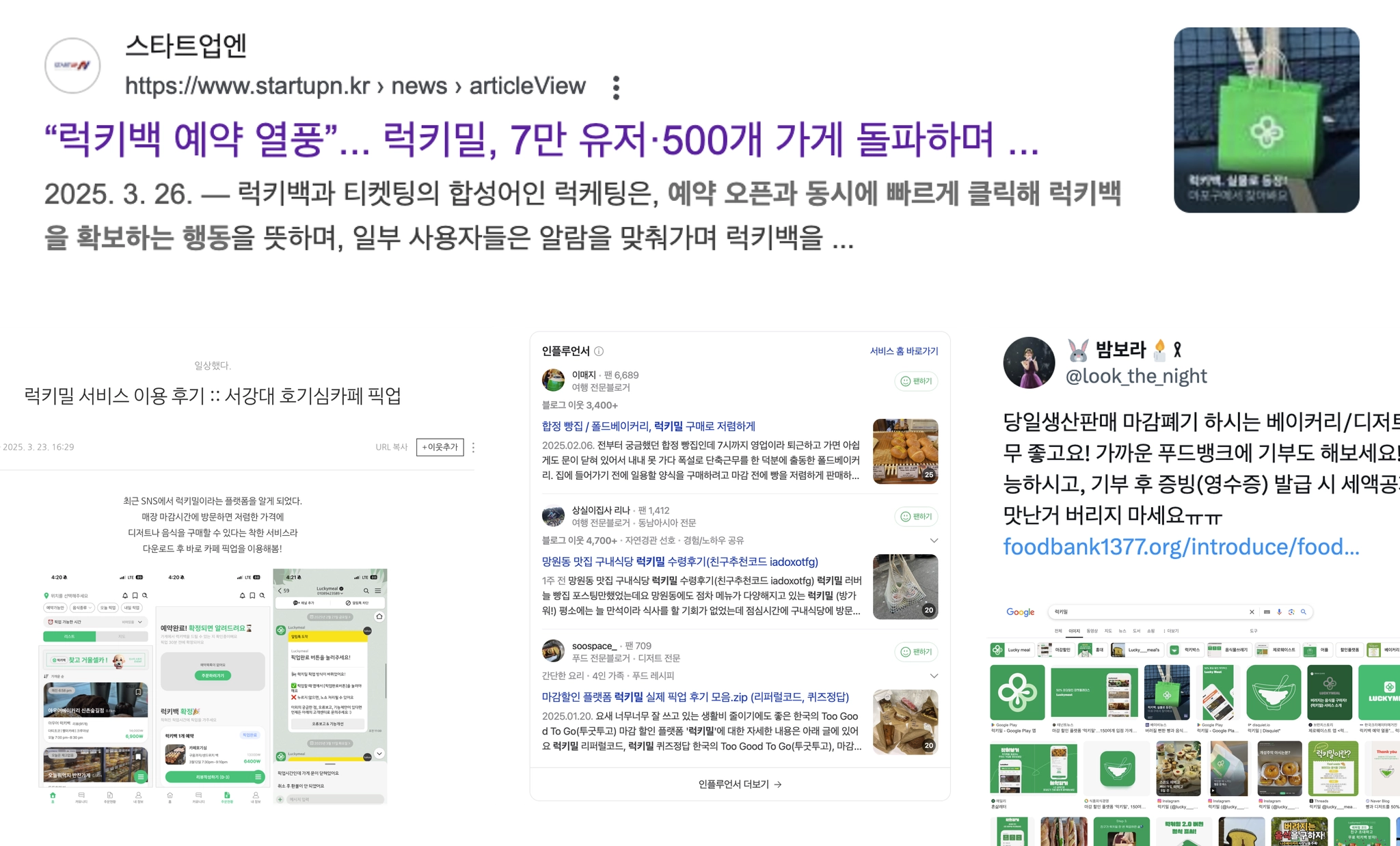Open the 픽업 가능한 시간 dropdown in the app
Screen dimensions: 1400x846
tap(140, 622)
